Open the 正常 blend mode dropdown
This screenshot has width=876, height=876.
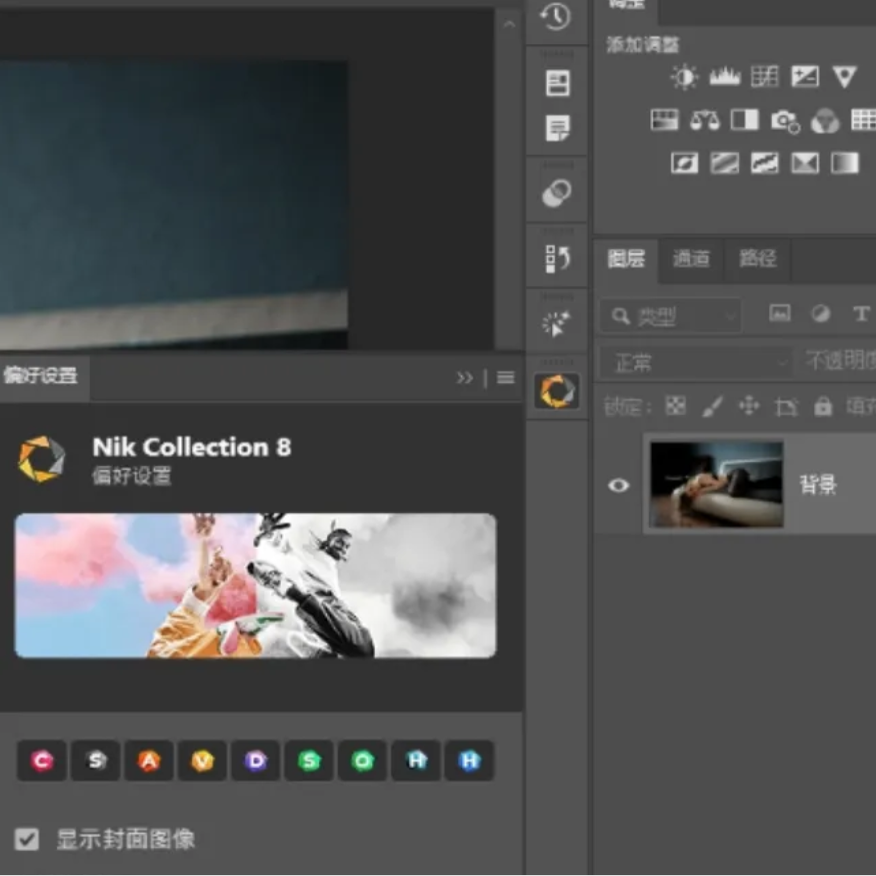point(696,363)
